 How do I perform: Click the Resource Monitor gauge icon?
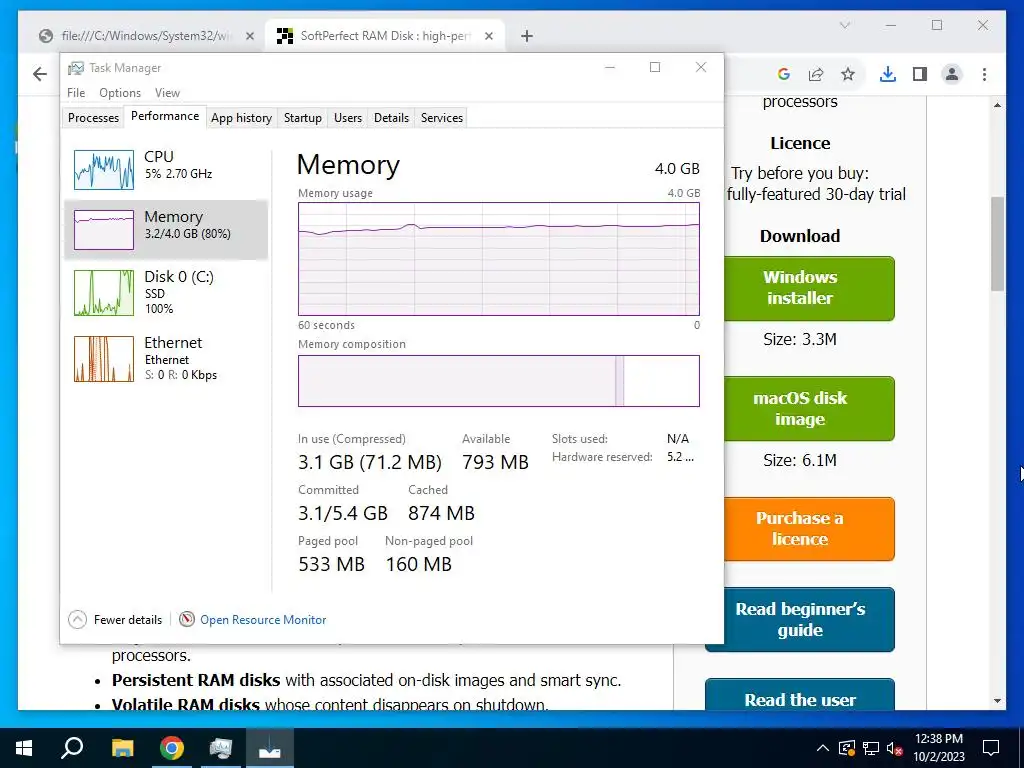(187, 619)
